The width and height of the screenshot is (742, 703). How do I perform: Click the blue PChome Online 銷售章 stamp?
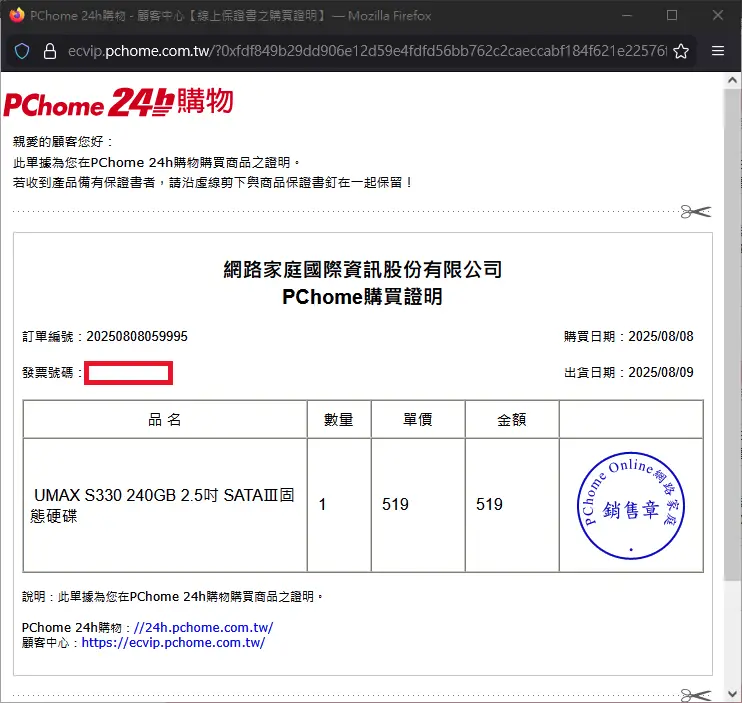point(631,505)
